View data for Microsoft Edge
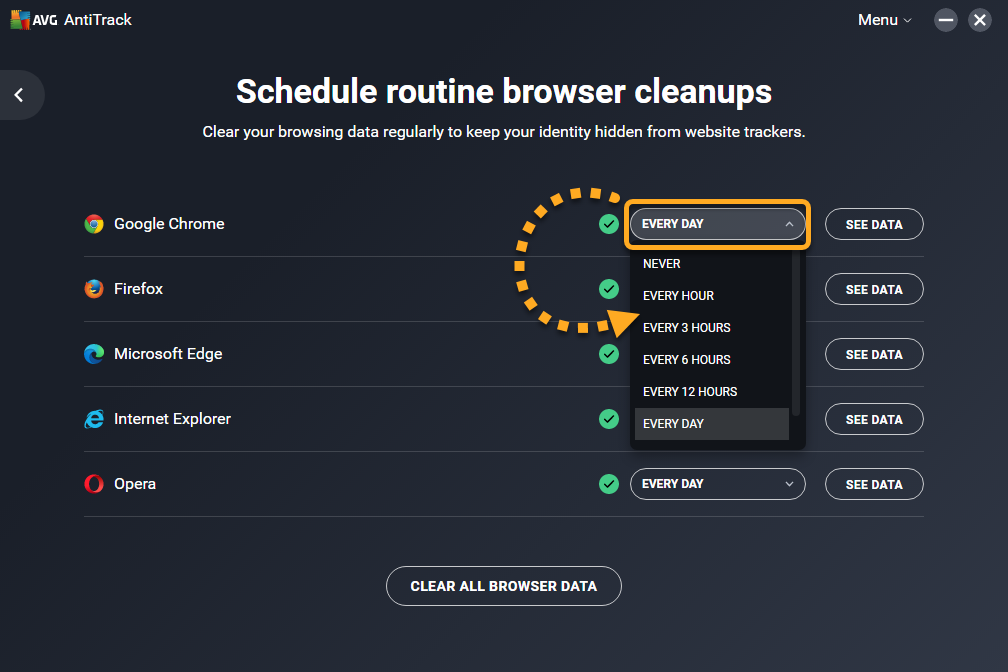1008x672 pixels. click(874, 355)
